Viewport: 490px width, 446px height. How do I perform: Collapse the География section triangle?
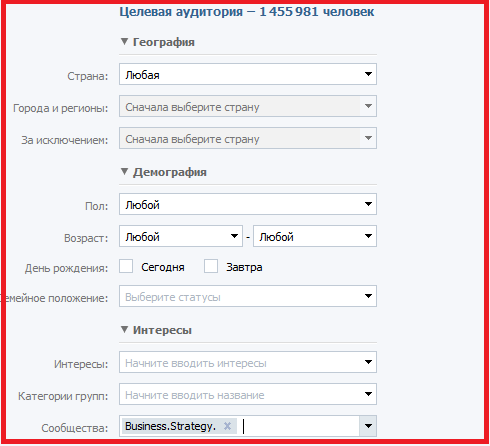pos(124,42)
